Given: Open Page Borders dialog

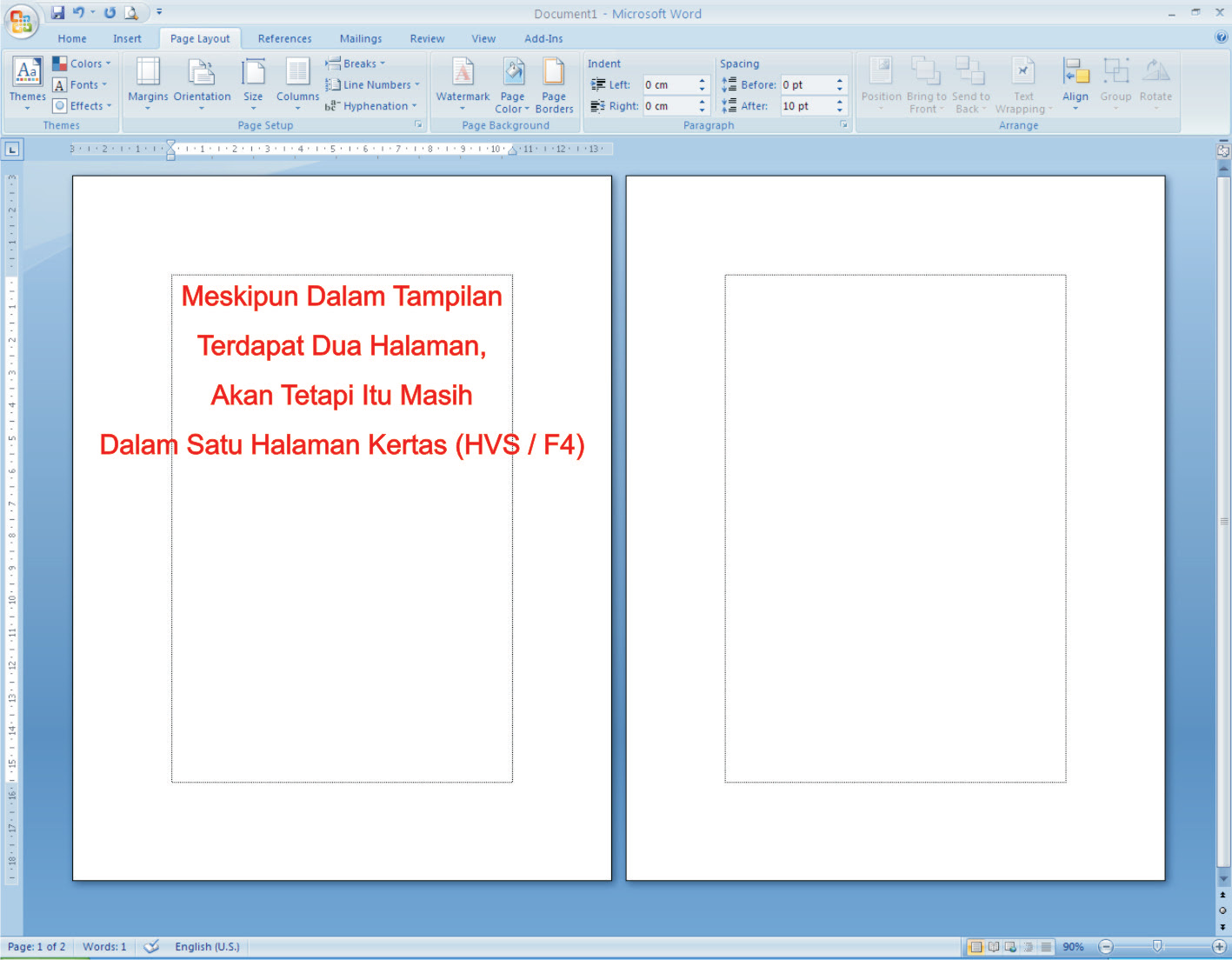Looking at the screenshot, I should click(x=554, y=83).
